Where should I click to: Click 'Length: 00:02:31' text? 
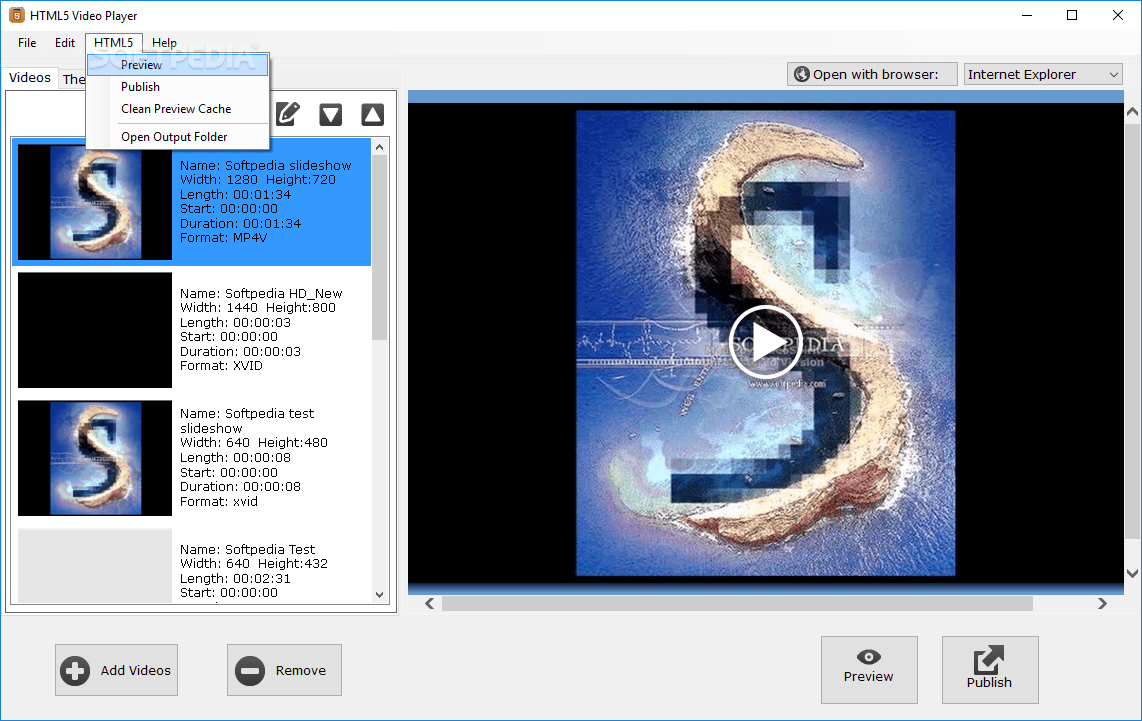pyautogui.click(x=235, y=578)
